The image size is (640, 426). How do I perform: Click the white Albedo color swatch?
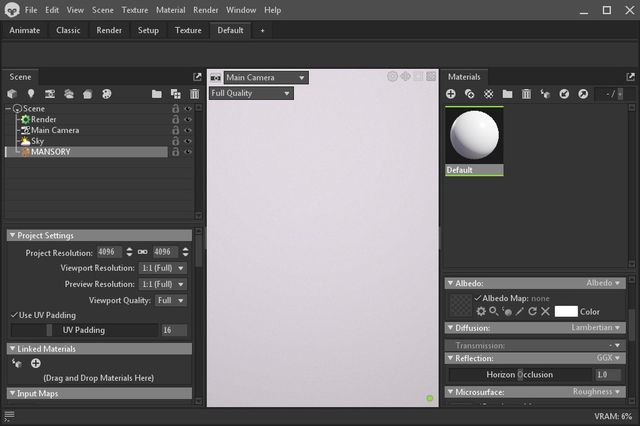566,312
